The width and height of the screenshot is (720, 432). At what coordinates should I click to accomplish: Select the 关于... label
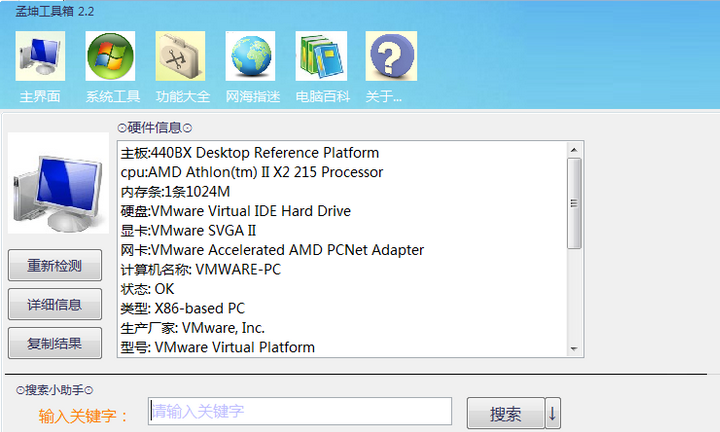click(383, 96)
